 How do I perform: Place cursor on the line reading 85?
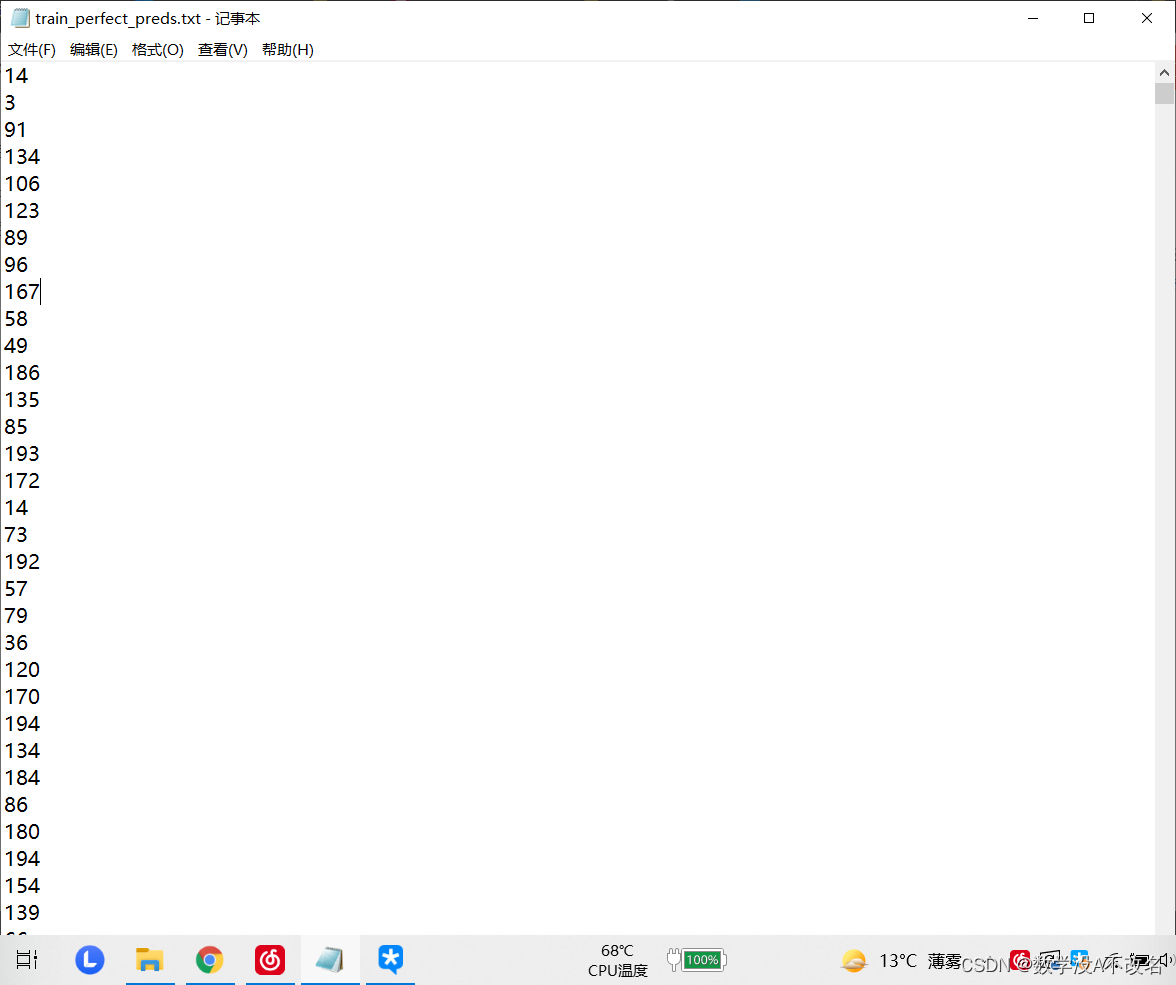(16, 427)
